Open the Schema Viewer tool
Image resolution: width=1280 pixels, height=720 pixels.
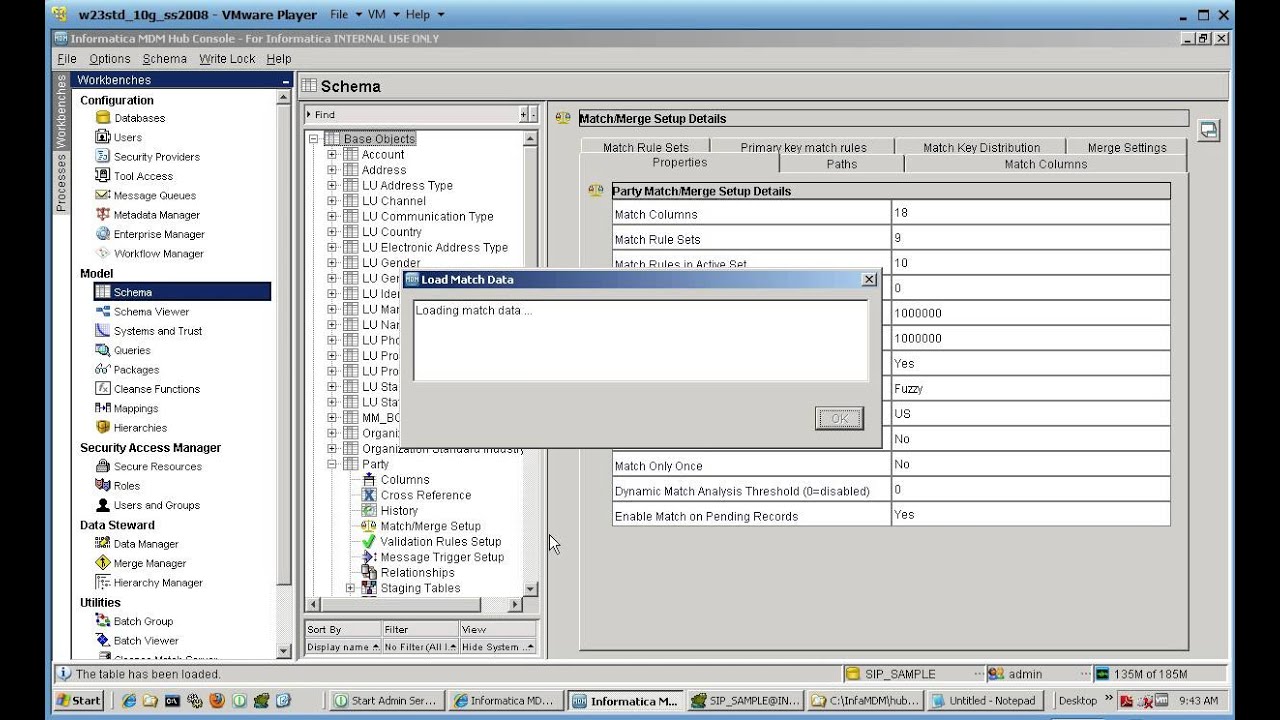click(x=142, y=312)
